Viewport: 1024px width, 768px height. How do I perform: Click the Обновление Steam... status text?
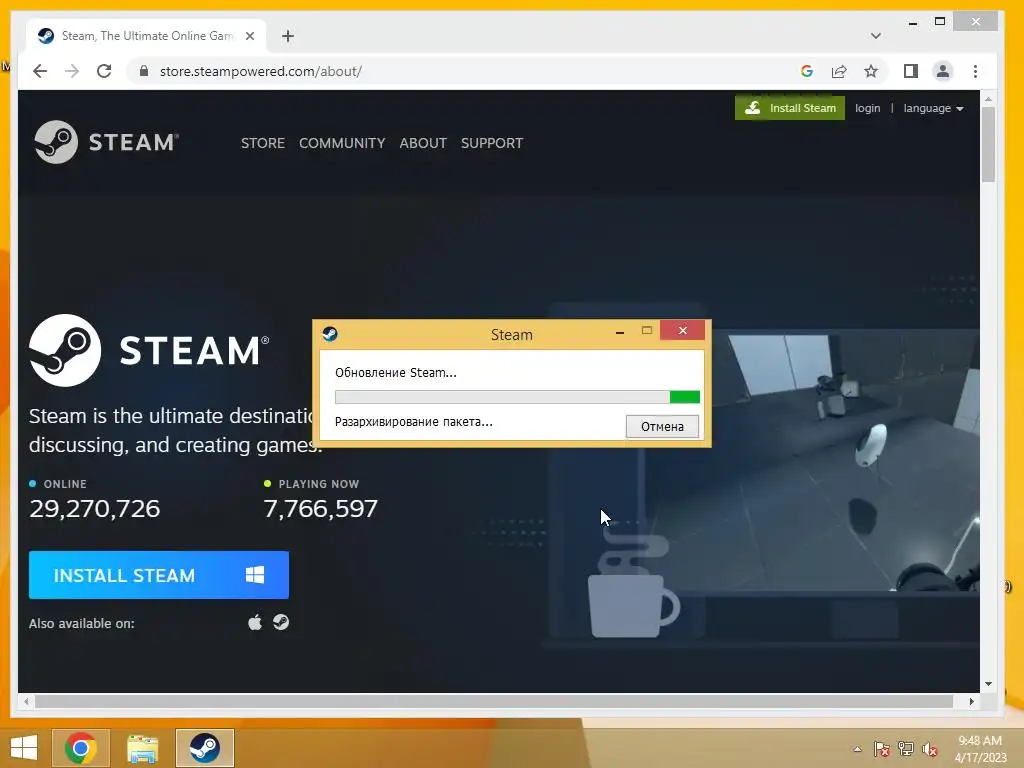pos(396,373)
